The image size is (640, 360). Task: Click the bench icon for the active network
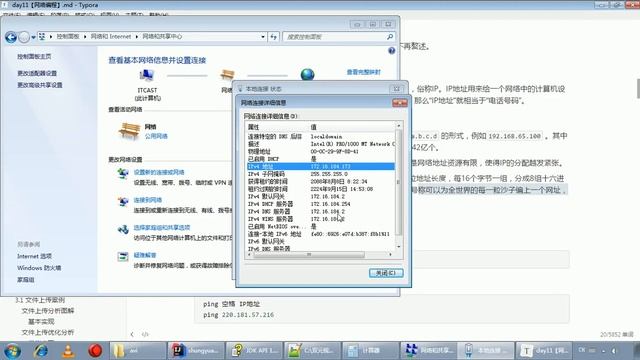tap(129, 131)
